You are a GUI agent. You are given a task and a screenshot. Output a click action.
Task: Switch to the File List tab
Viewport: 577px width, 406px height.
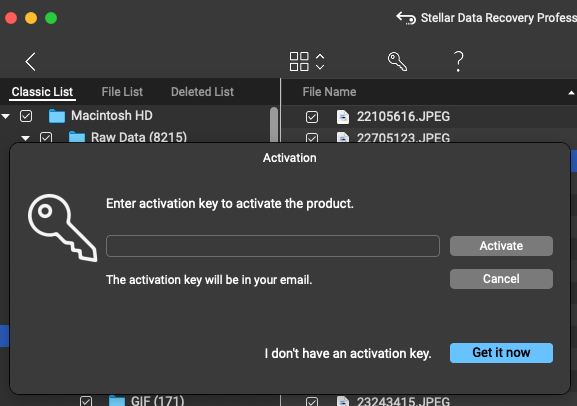point(122,92)
